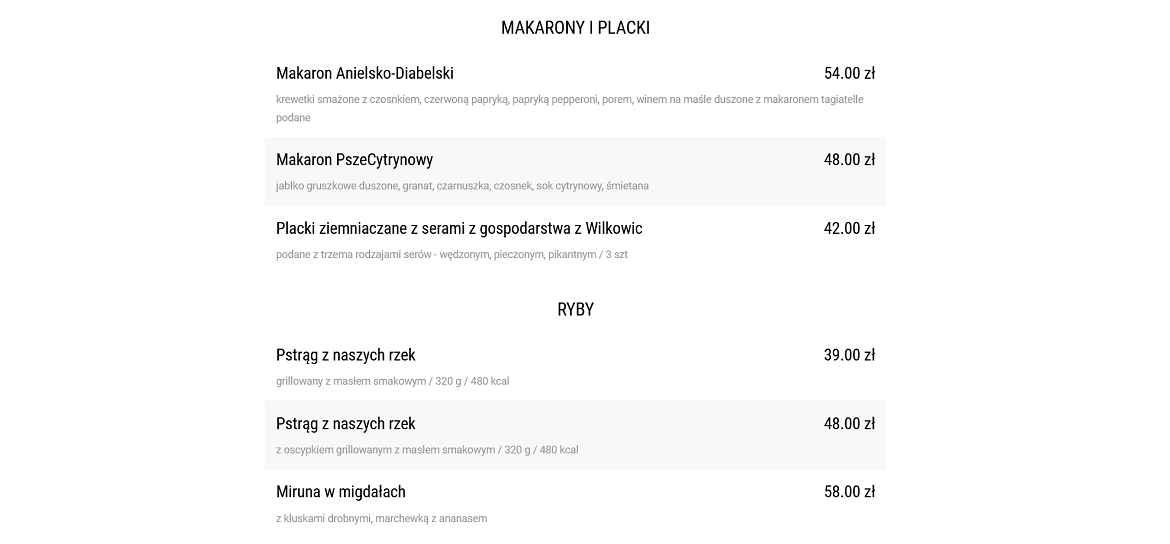
Task: Click the MAKARONY I PLACKI section heading
Action: pos(575,28)
